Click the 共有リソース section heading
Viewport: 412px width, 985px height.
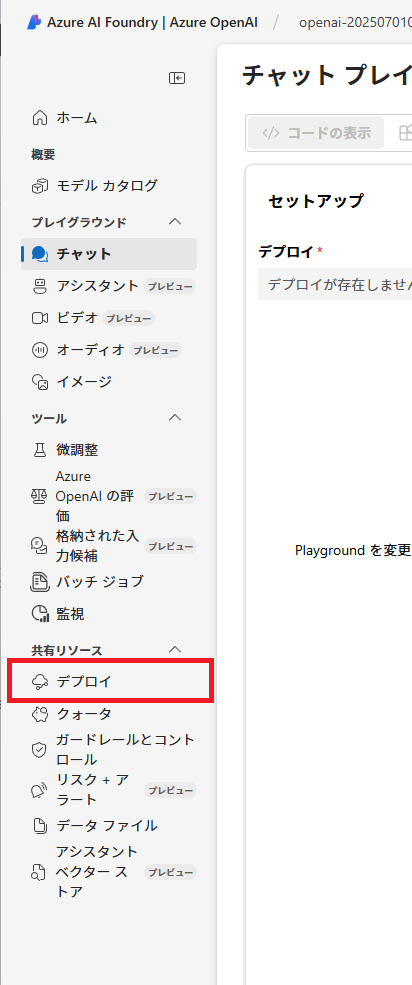click(x=67, y=650)
